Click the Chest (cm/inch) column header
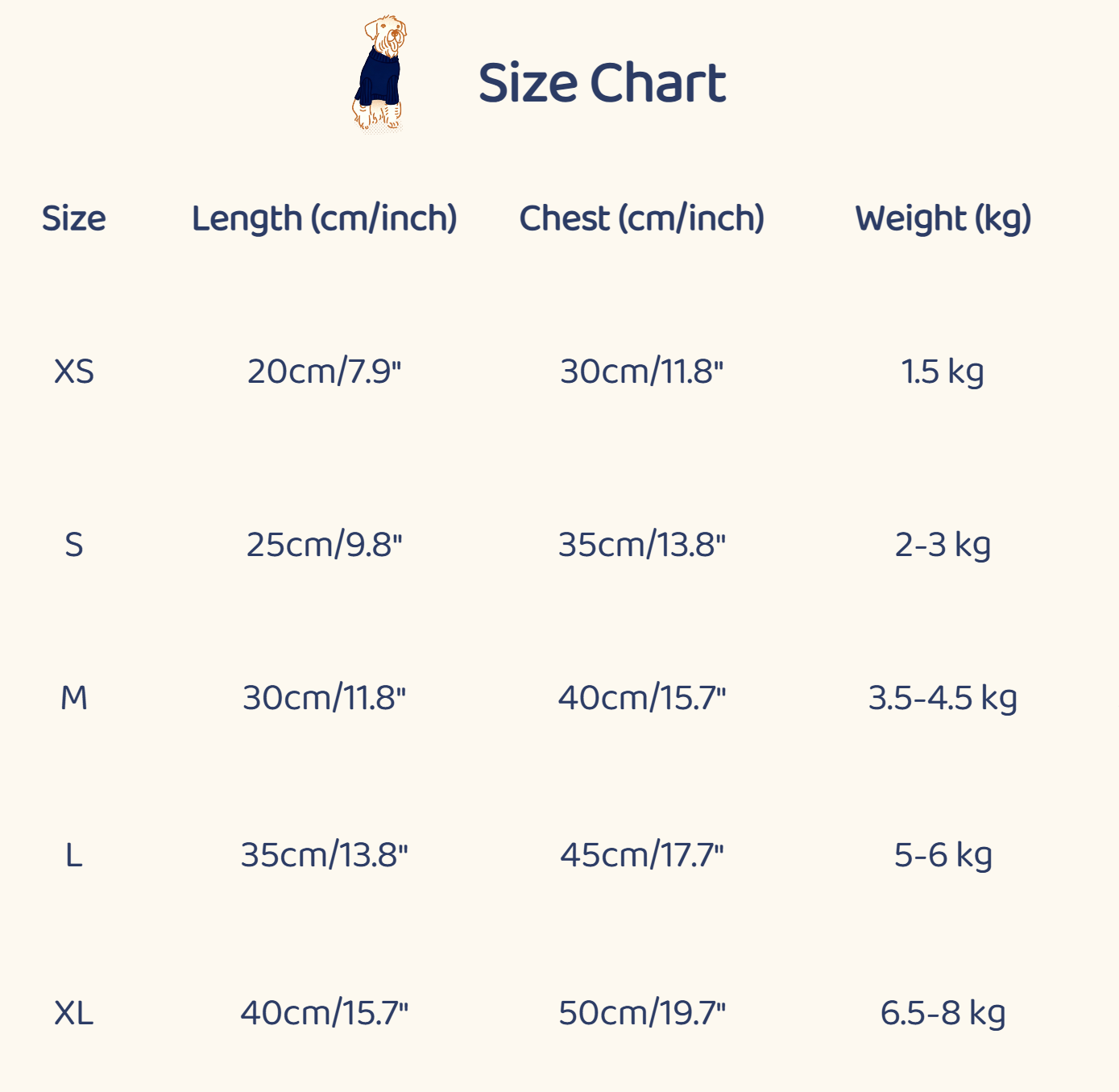This screenshot has height=1092, width=1119. click(x=641, y=218)
